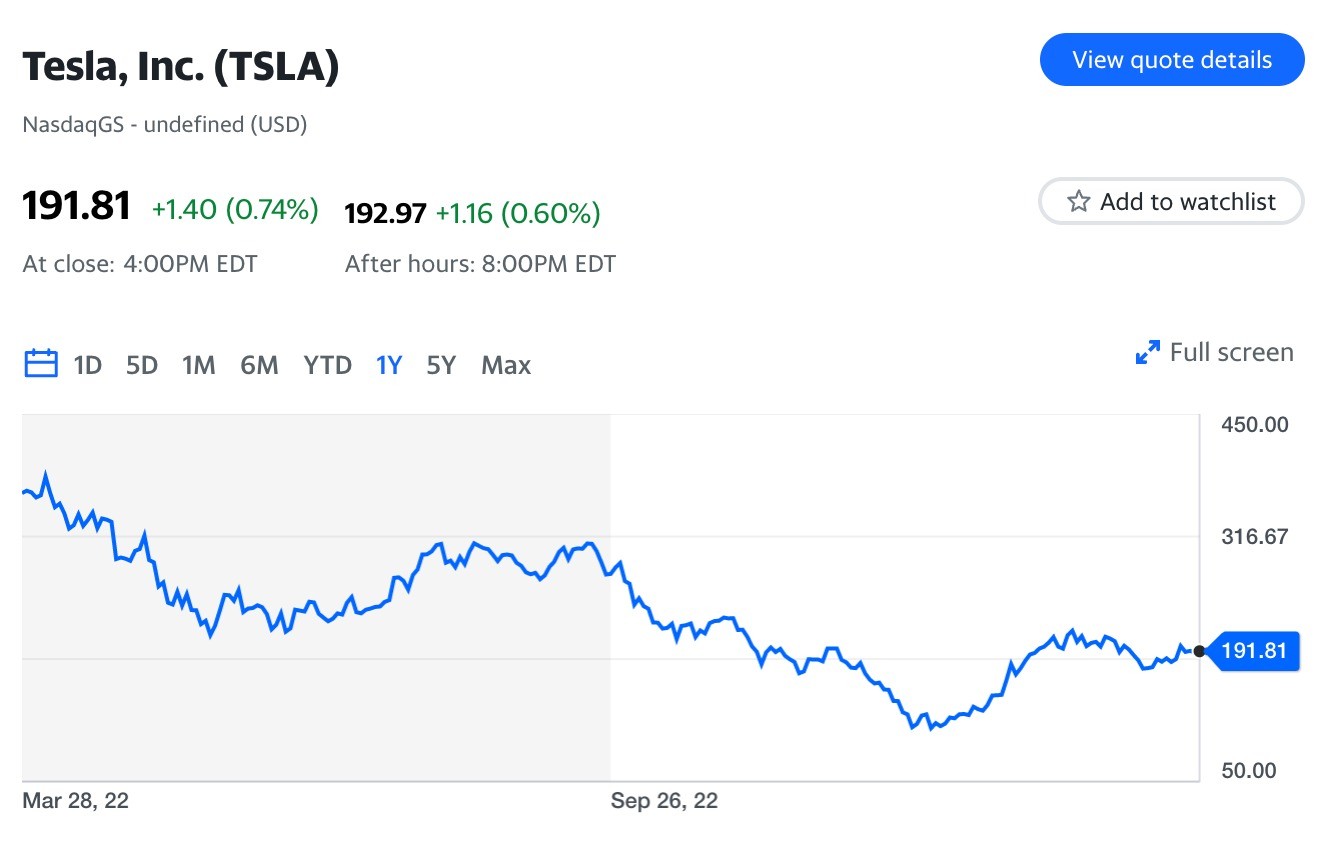Click the Sep 26, 22 date label
The image size is (1336, 856).
pos(664,801)
